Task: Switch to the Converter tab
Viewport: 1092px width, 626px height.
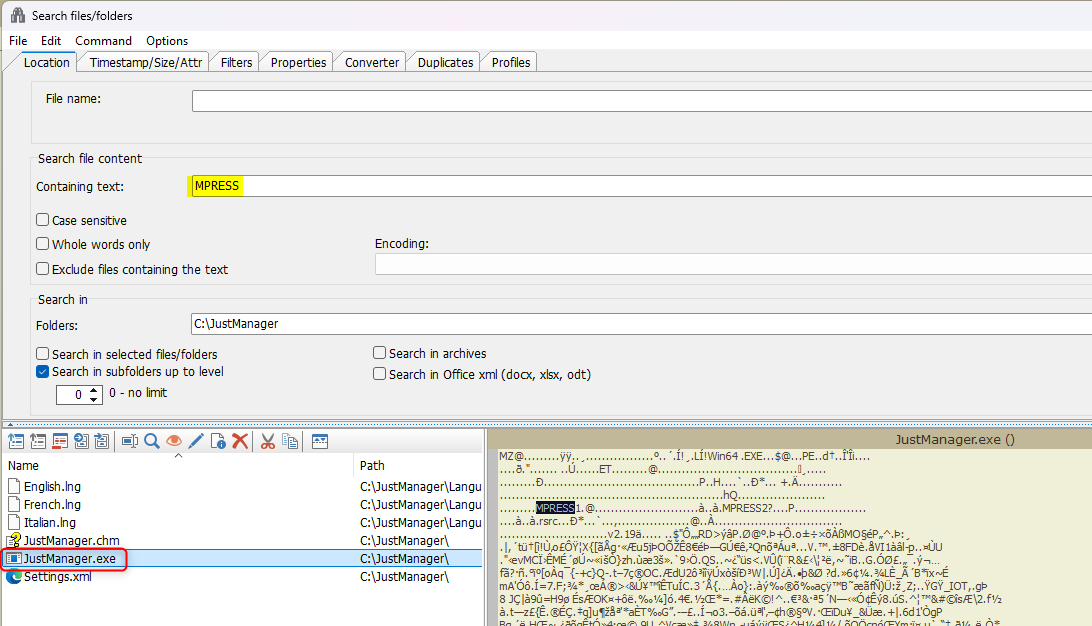Action: coord(372,62)
